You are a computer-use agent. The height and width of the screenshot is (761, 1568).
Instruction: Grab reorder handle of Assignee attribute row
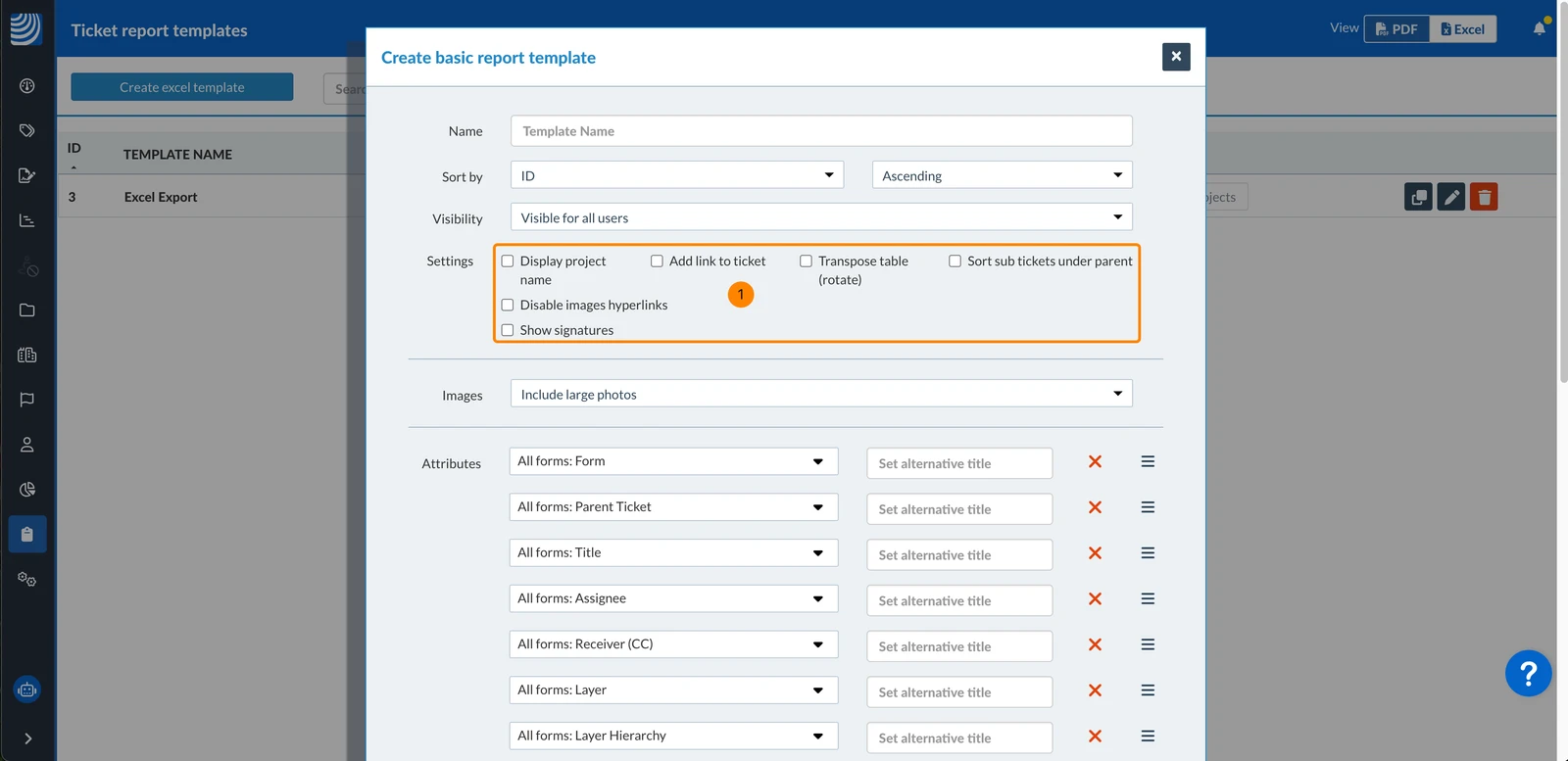(x=1148, y=598)
